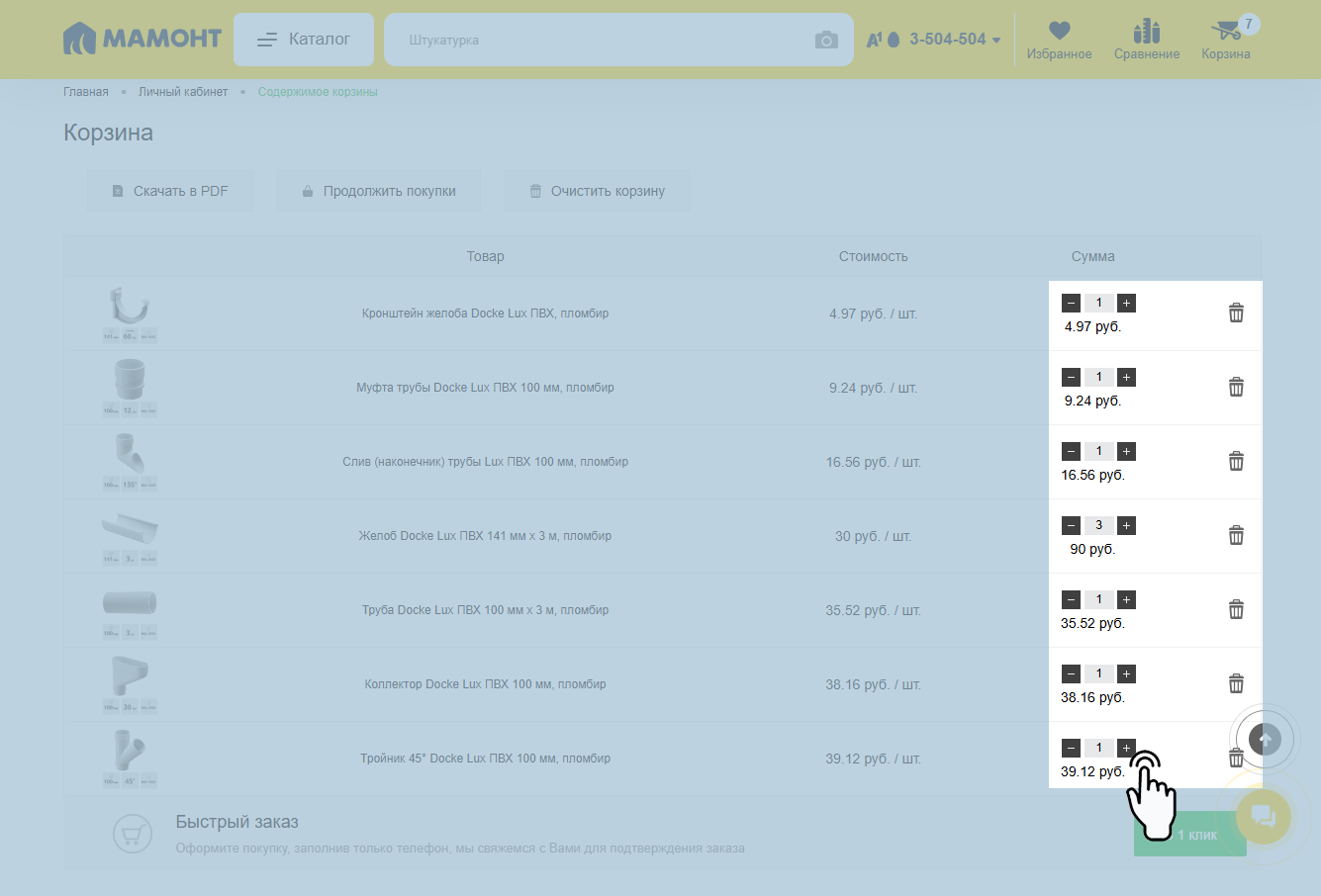Open the Тройник 45° product thumbnail
The image size is (1321, 896).
[x=130, y=759]
